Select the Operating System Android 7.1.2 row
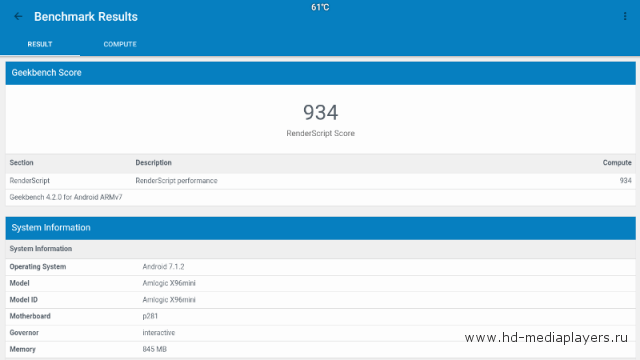This screenshot has width=640, height=360. (x=320, y=267)
